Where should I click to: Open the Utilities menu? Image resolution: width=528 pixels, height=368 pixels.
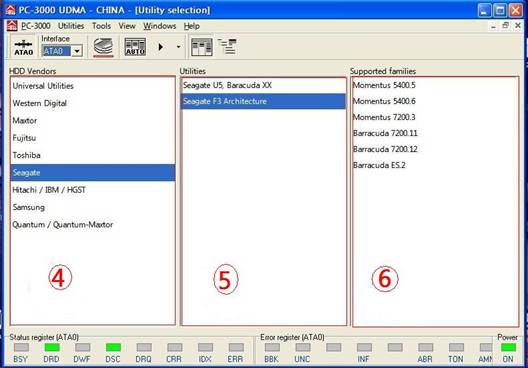(x=71, y=26)
